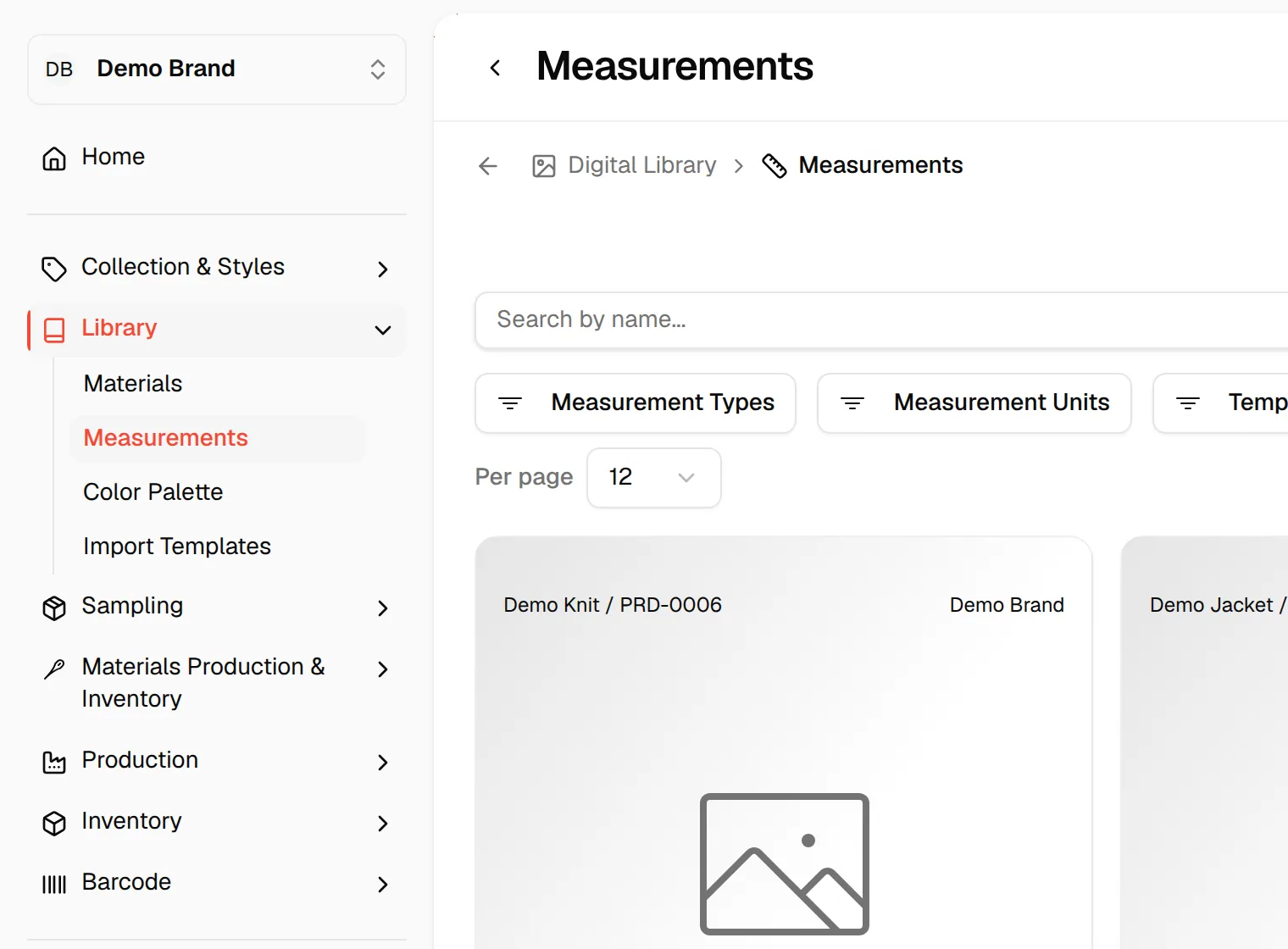Viewport: 1288px width, 949px height.
Task: Expand Materials Production & Inventory
Action: coord(383,669)
